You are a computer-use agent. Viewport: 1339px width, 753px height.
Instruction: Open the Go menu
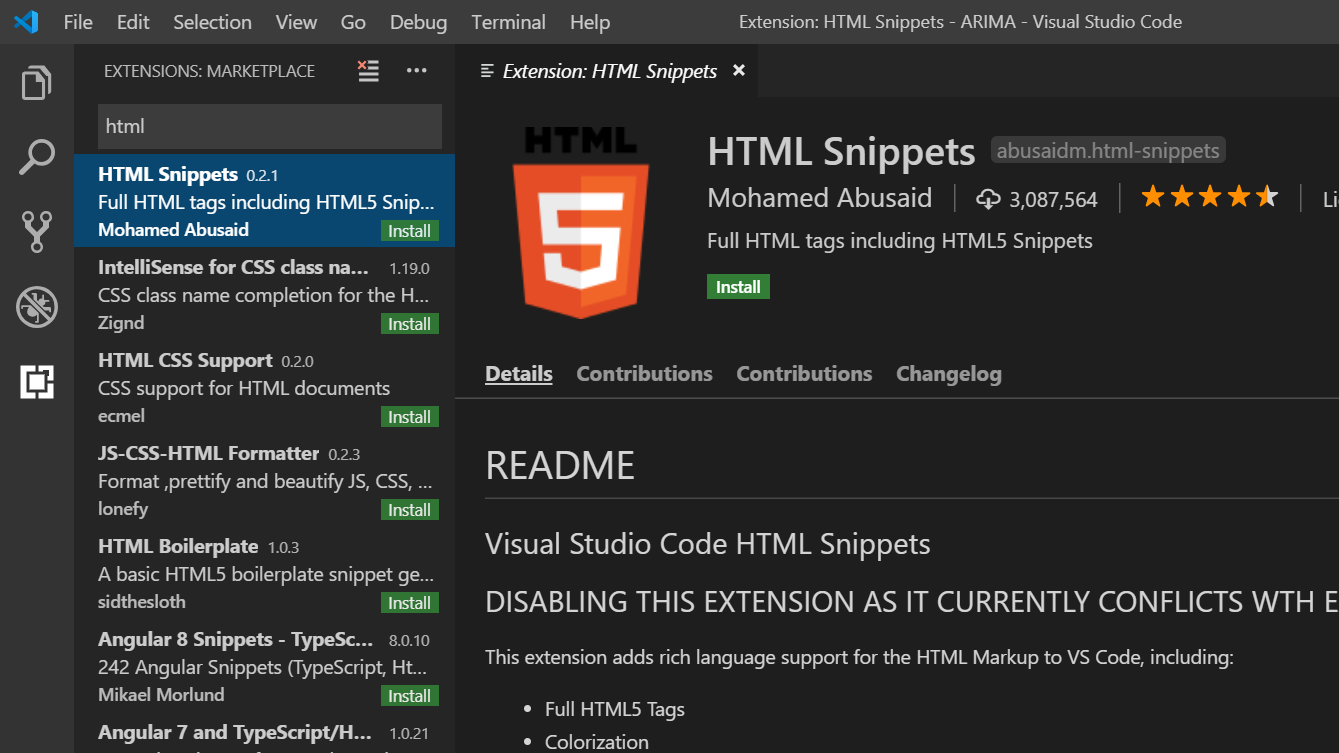pyautogui.click(x=353, y=21)
